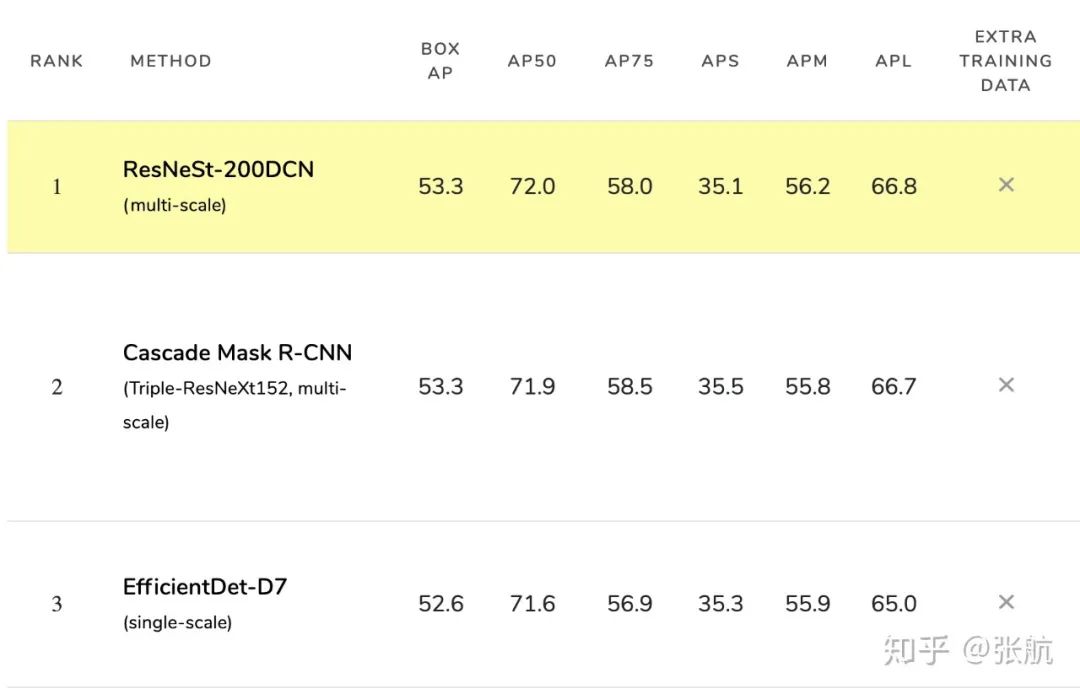Viewport: 1080px width, 694px height.
Task: Click the X icon in Cascade Mask R-CNN row
Action: pos(1006,385)
